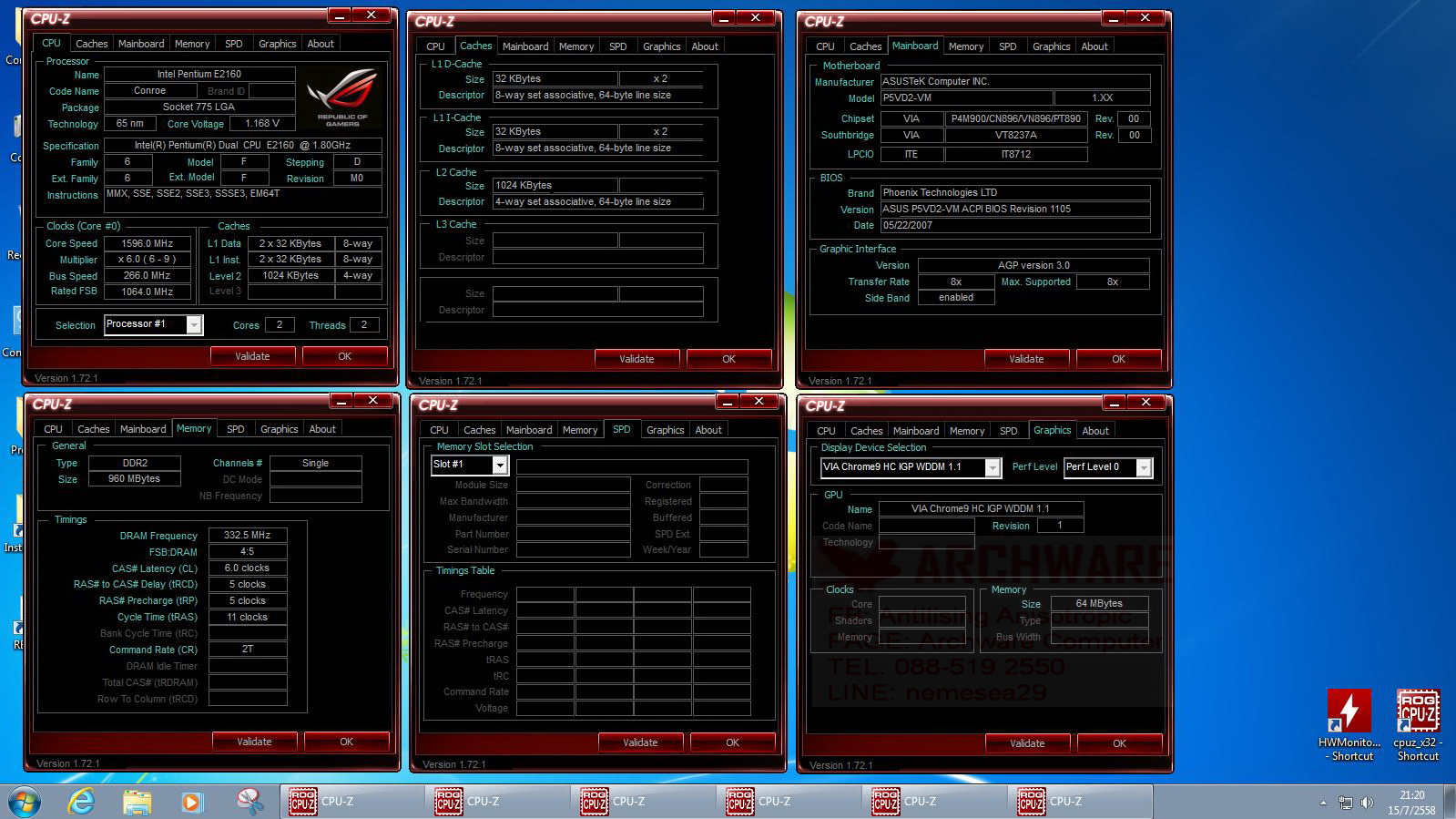Open the Slot #1 memory slot dropdown

pos(499,466)
